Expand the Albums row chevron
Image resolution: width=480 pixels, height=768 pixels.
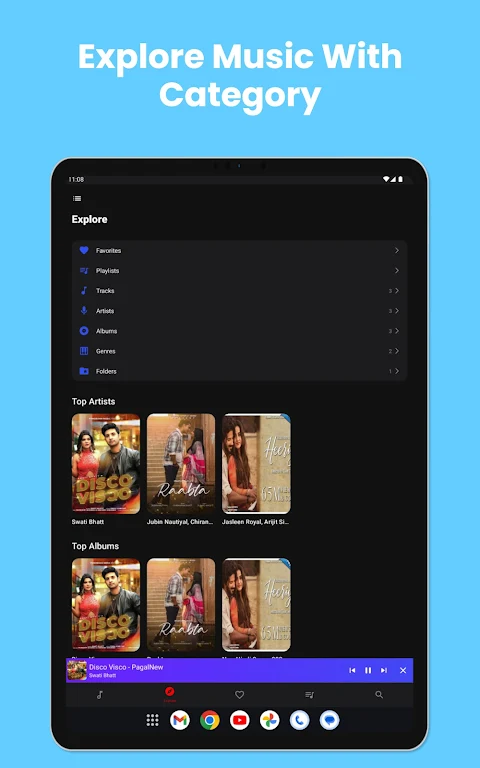click(397, 331)
